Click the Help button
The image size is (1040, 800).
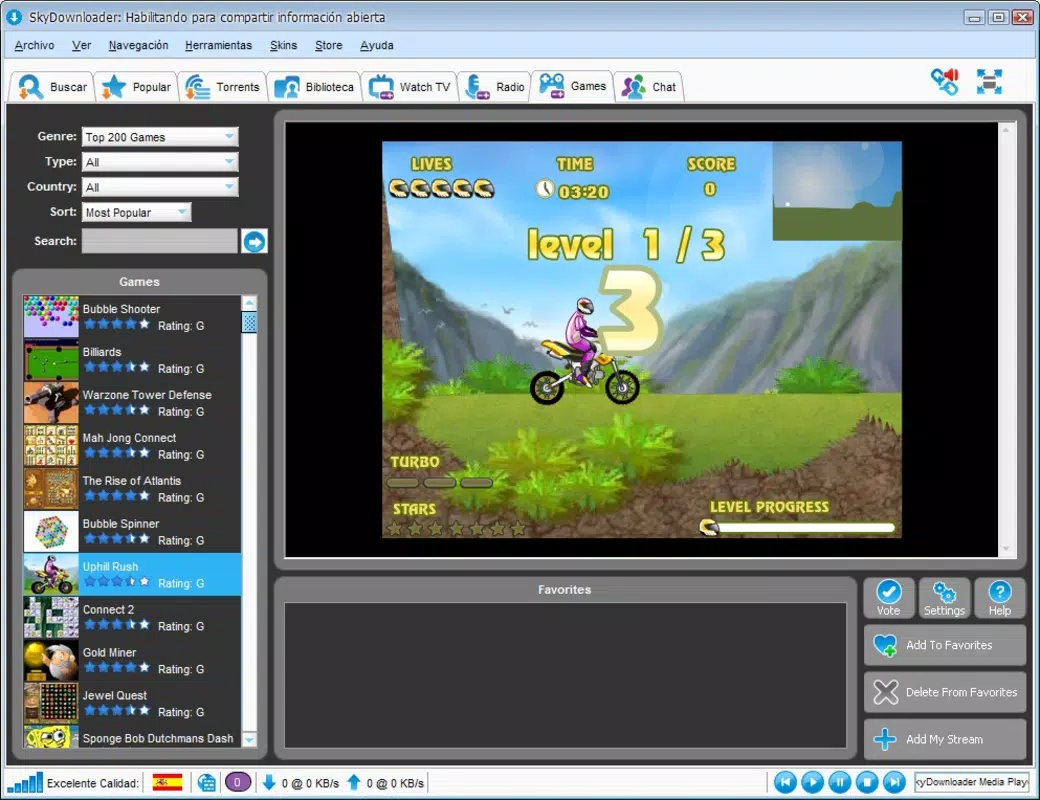[x=1000, y=598]
